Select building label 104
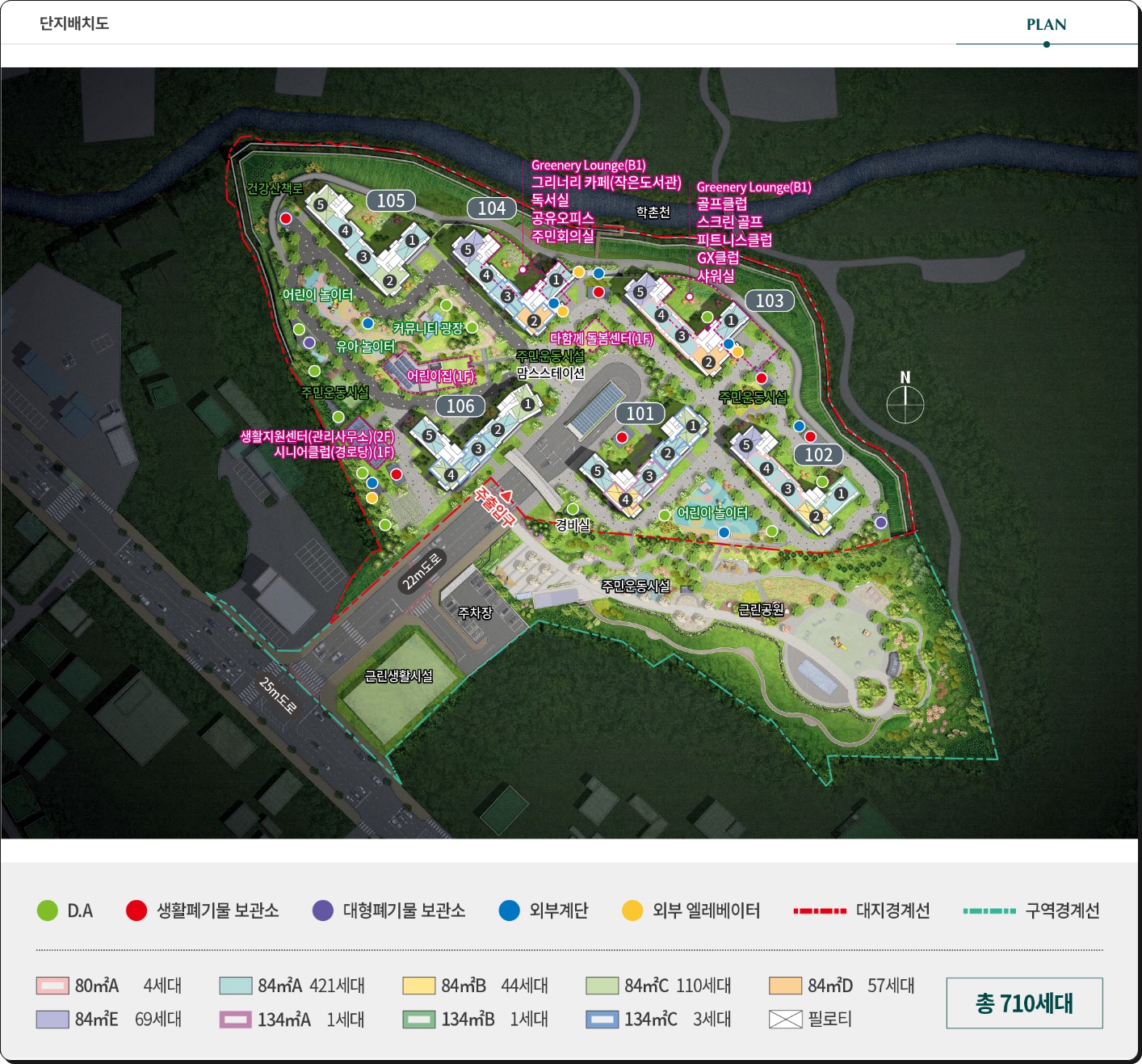 click(x=492, y=208)
